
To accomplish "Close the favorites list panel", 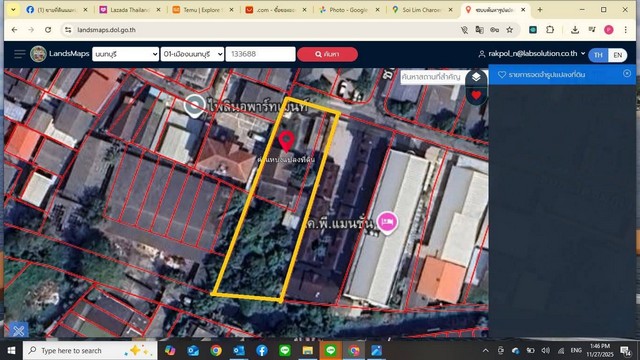I will point(627,73).
